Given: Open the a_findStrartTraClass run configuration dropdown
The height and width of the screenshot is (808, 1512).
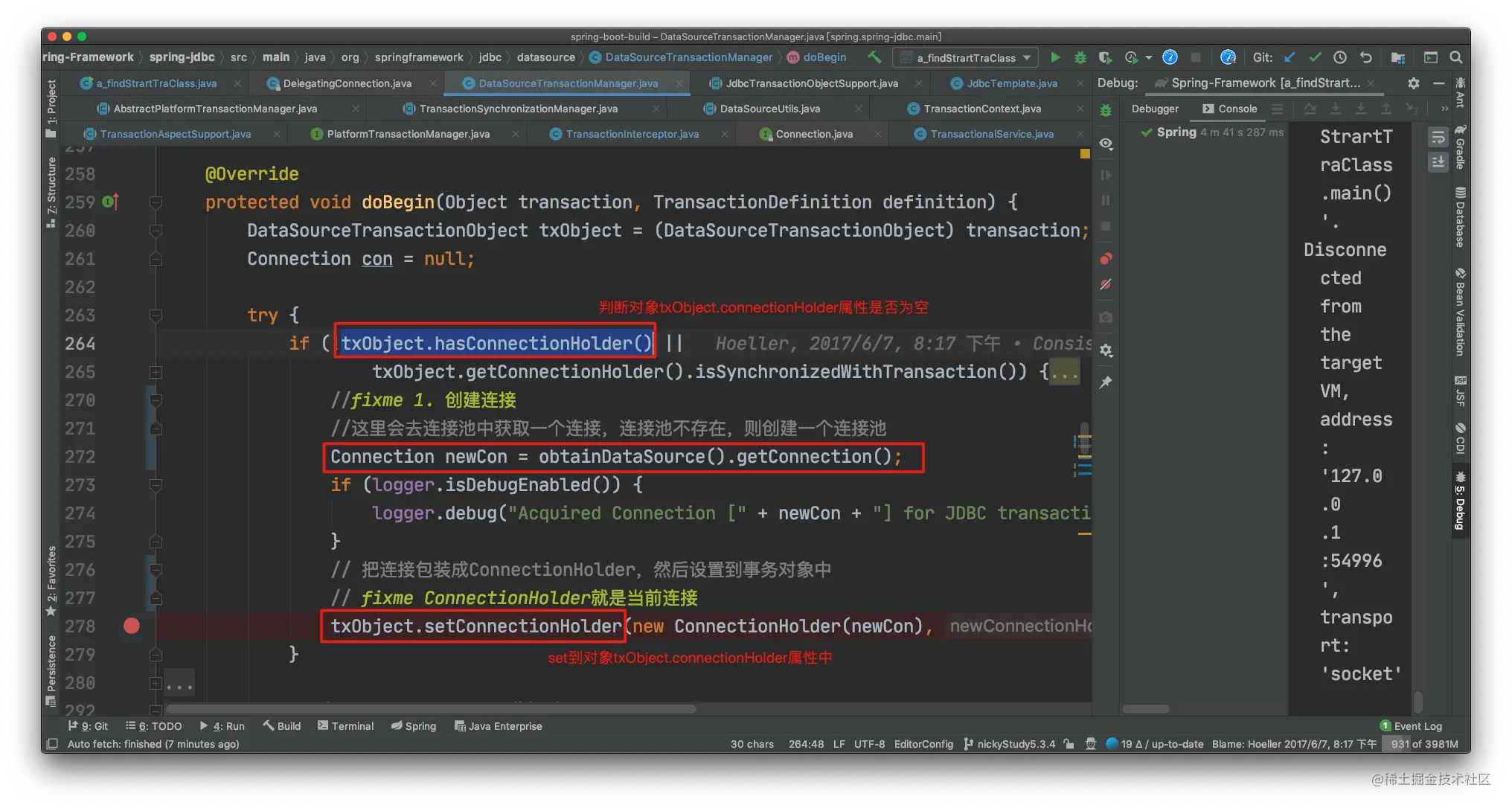Looking at the screenshot, I should [x=965, y=57].
